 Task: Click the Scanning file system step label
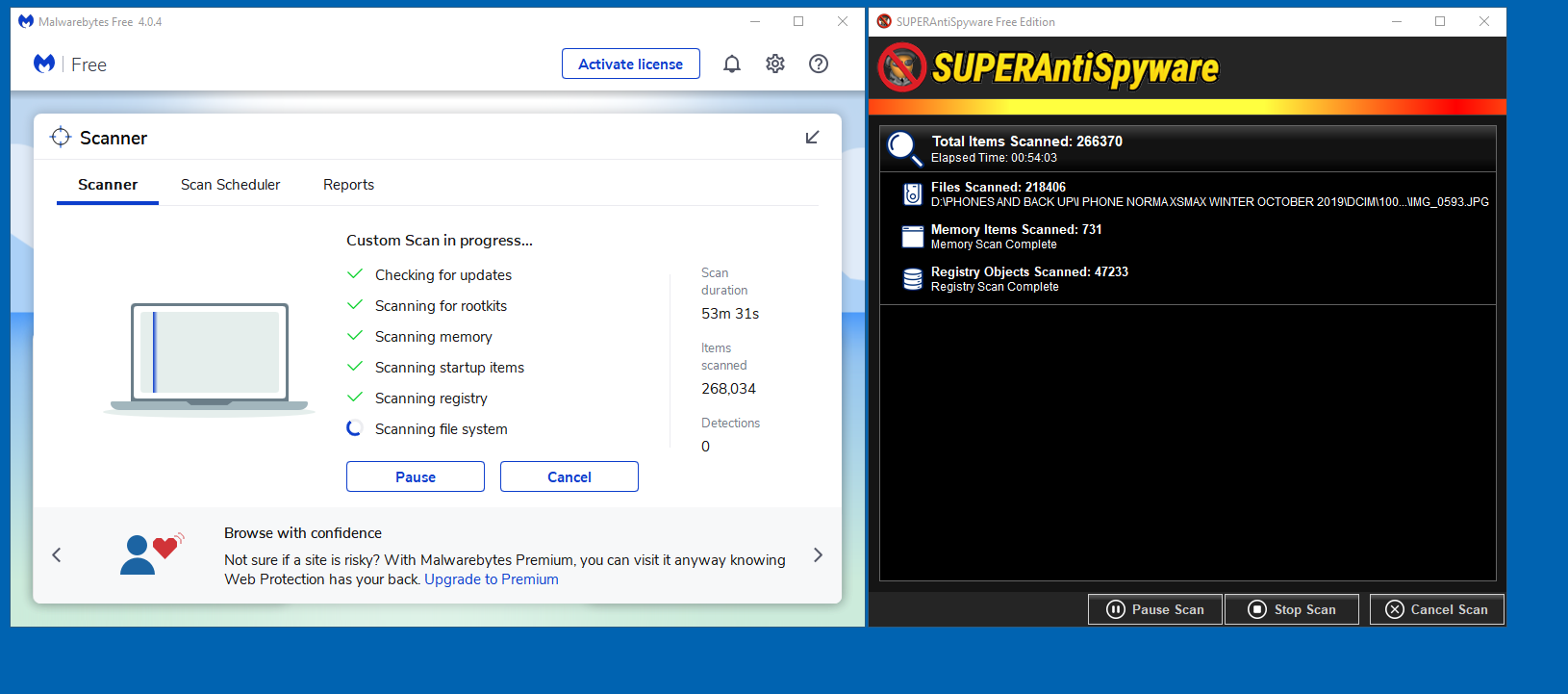click(x=442, y=429)
